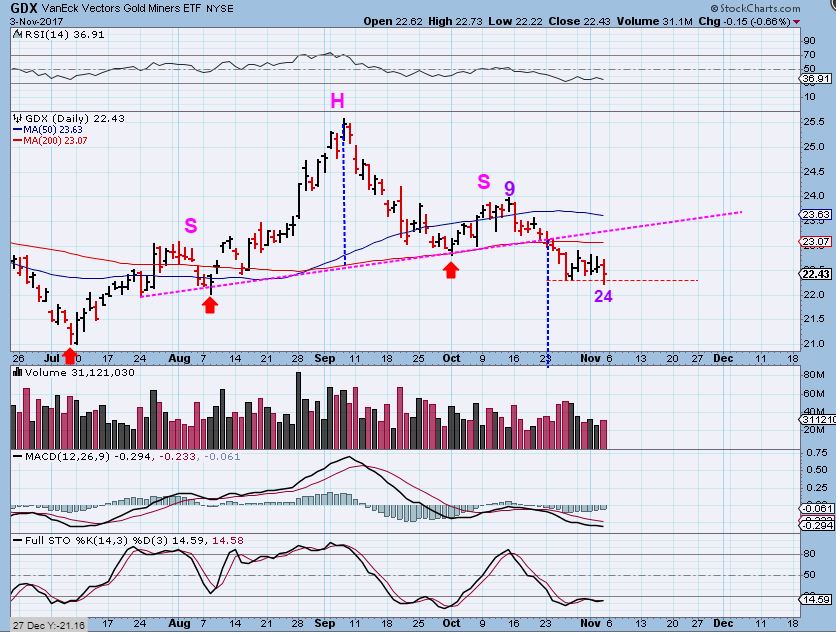Click the red down-triangle beside Chg
The height and width of the screenshot is (633, 836).
(797, 22)
